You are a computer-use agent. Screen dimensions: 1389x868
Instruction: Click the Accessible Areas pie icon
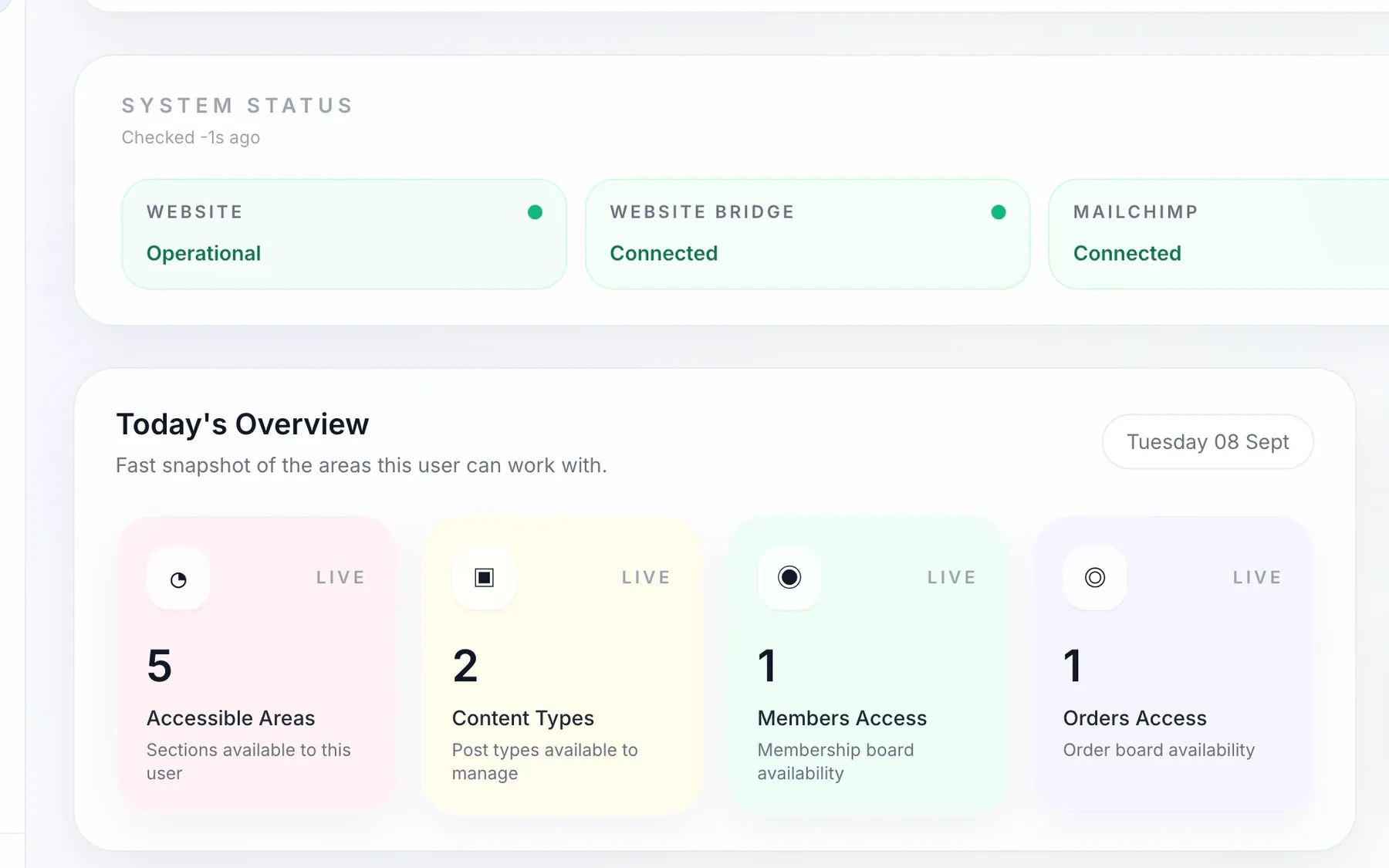click(x=178, y=578)
